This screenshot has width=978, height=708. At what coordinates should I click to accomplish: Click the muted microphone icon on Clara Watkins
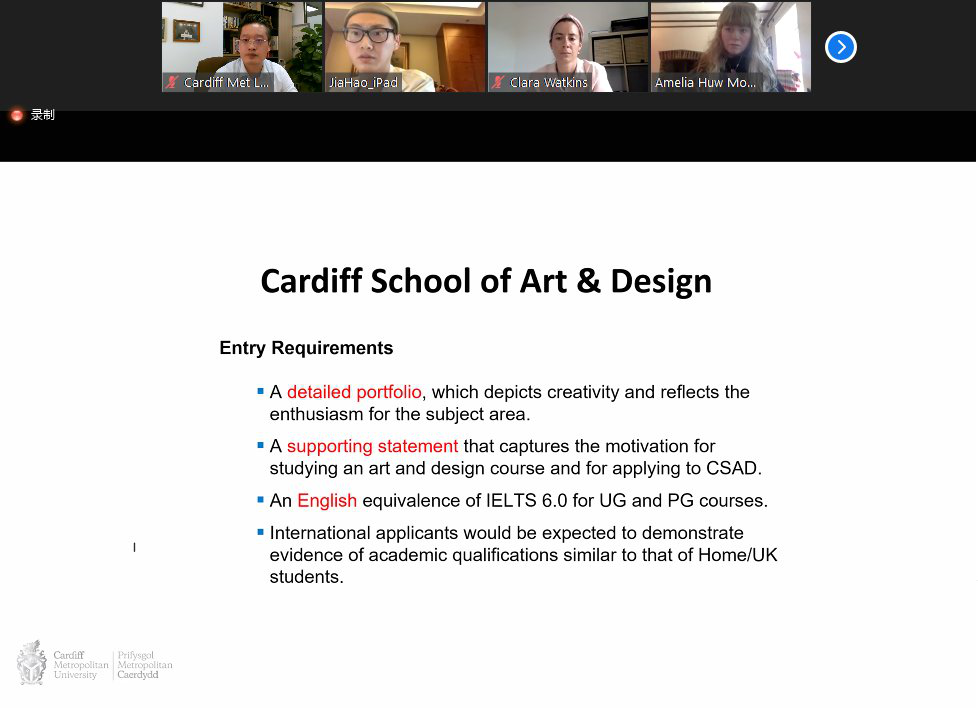[498, 82]
